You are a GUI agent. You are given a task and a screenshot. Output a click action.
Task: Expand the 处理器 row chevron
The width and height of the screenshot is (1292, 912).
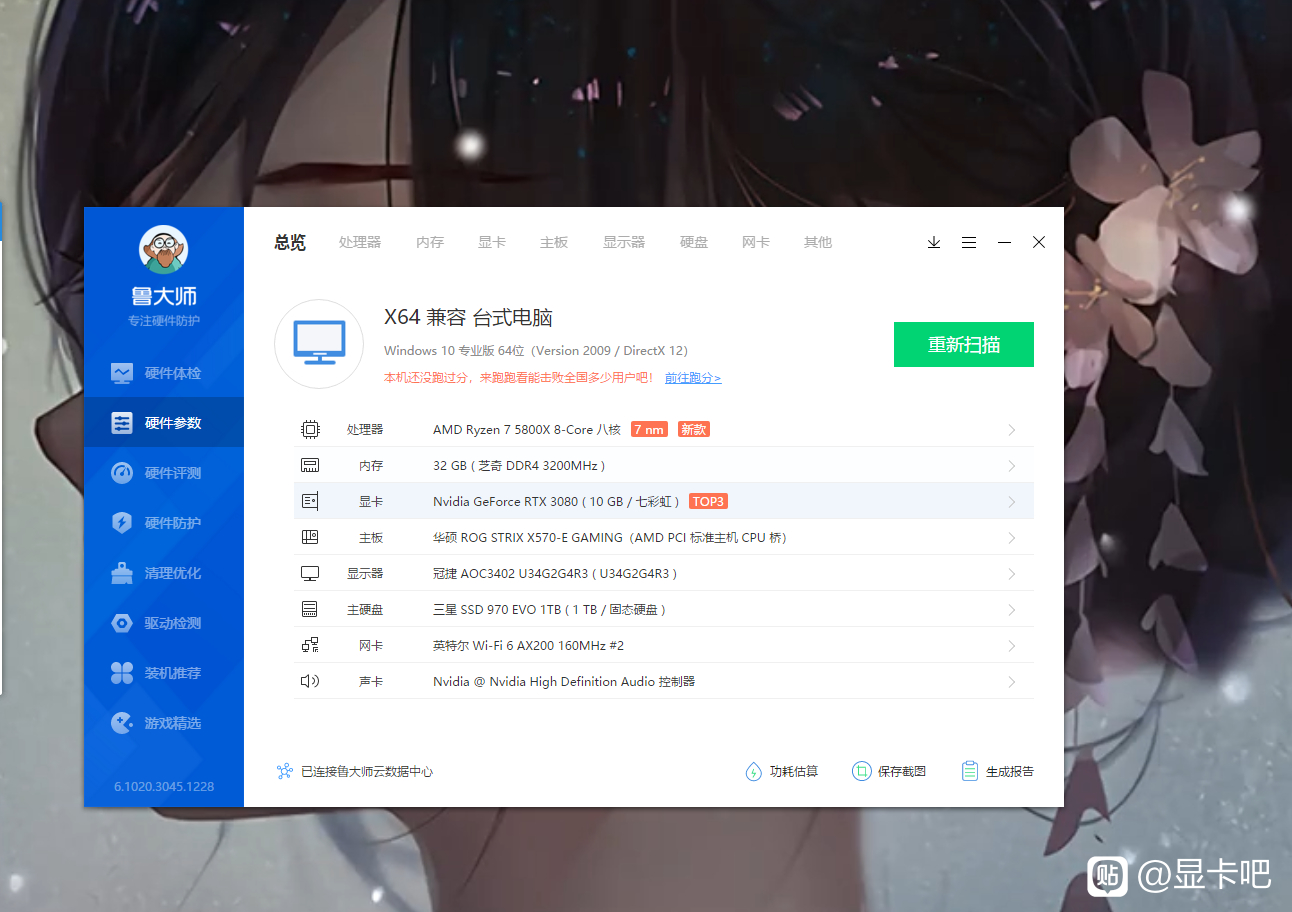point(1012,430)
